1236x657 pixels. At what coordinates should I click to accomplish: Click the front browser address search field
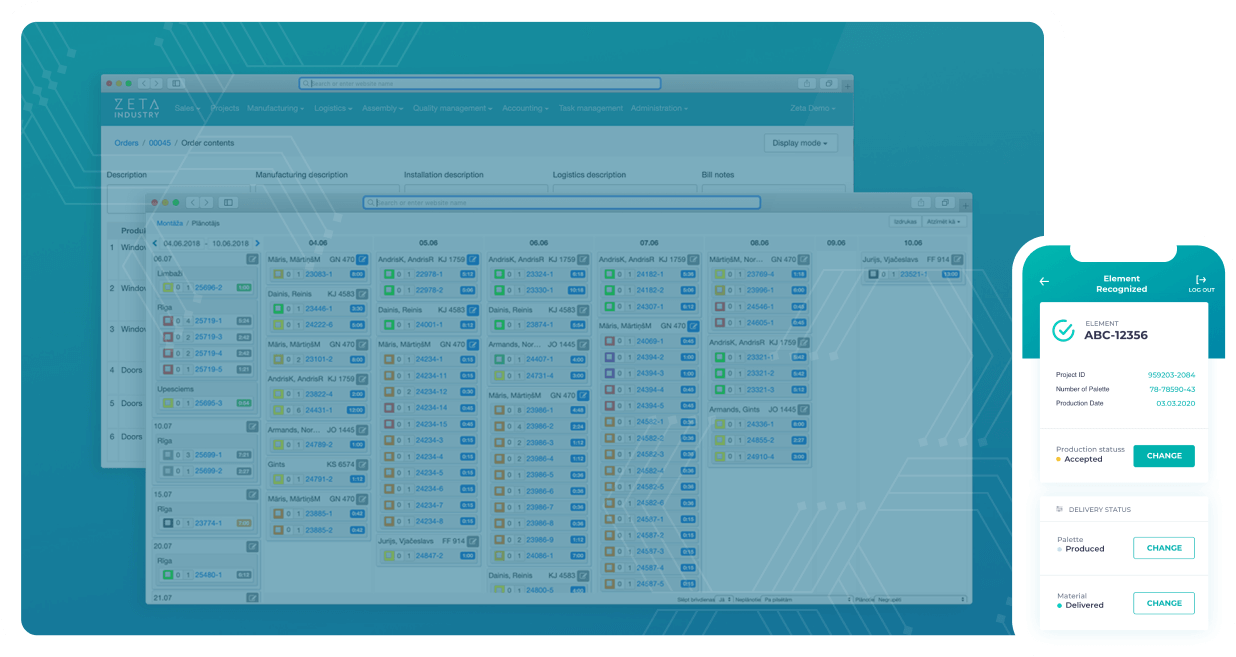coord(561,202)
